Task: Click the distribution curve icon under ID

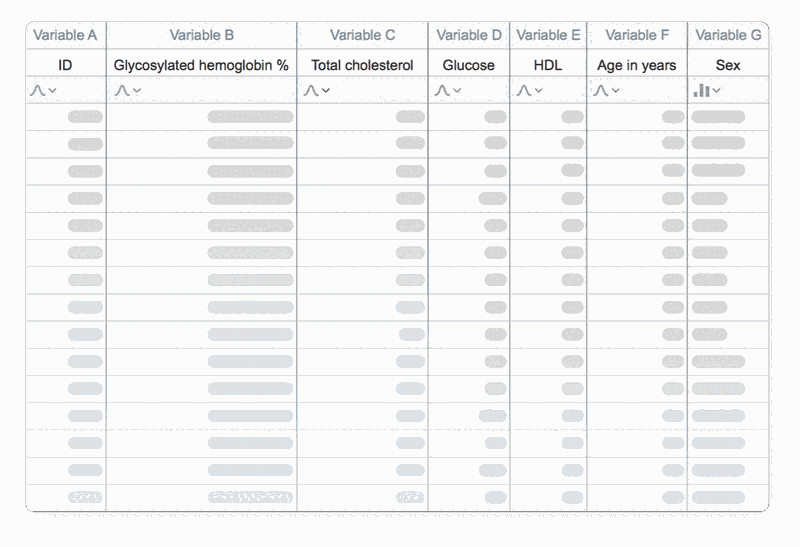Action: pyautogui.click(x=38, y=90)
